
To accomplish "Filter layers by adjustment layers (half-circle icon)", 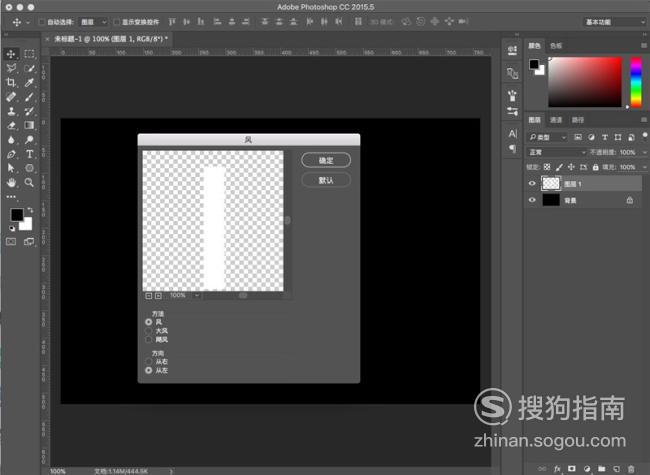I will pos(592,137).
